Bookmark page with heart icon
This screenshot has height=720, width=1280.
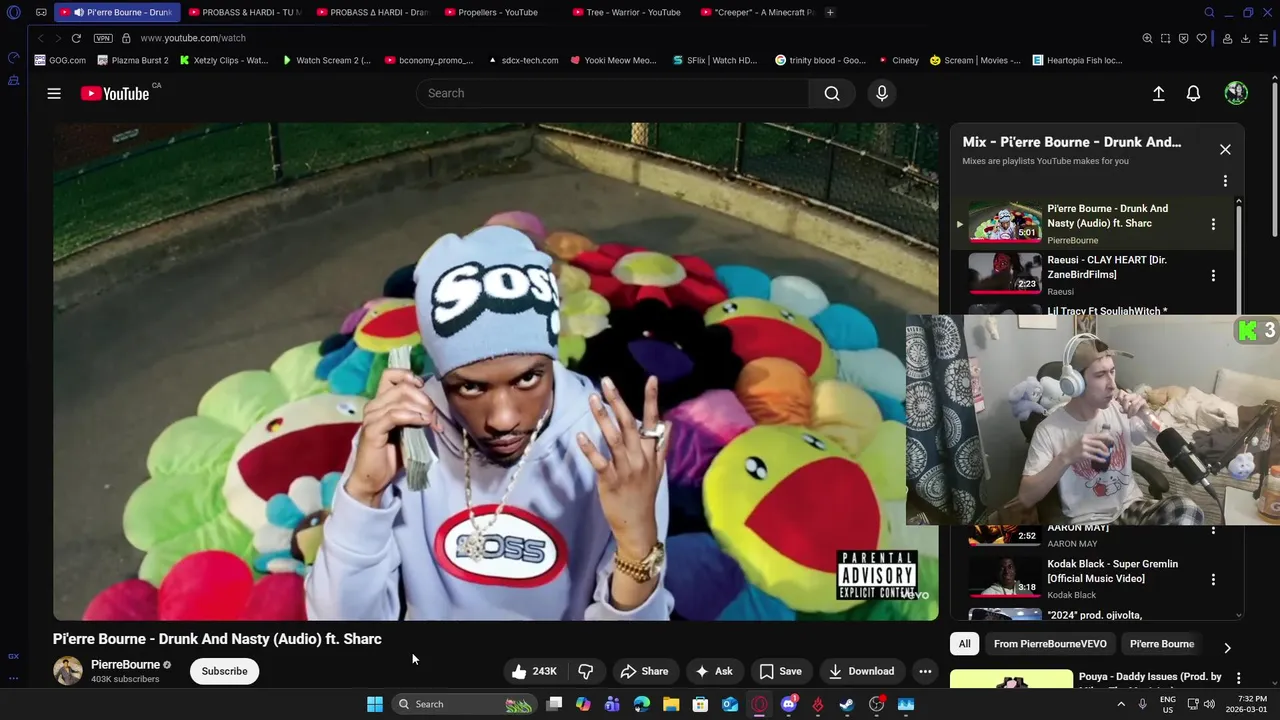(1201, 38)
